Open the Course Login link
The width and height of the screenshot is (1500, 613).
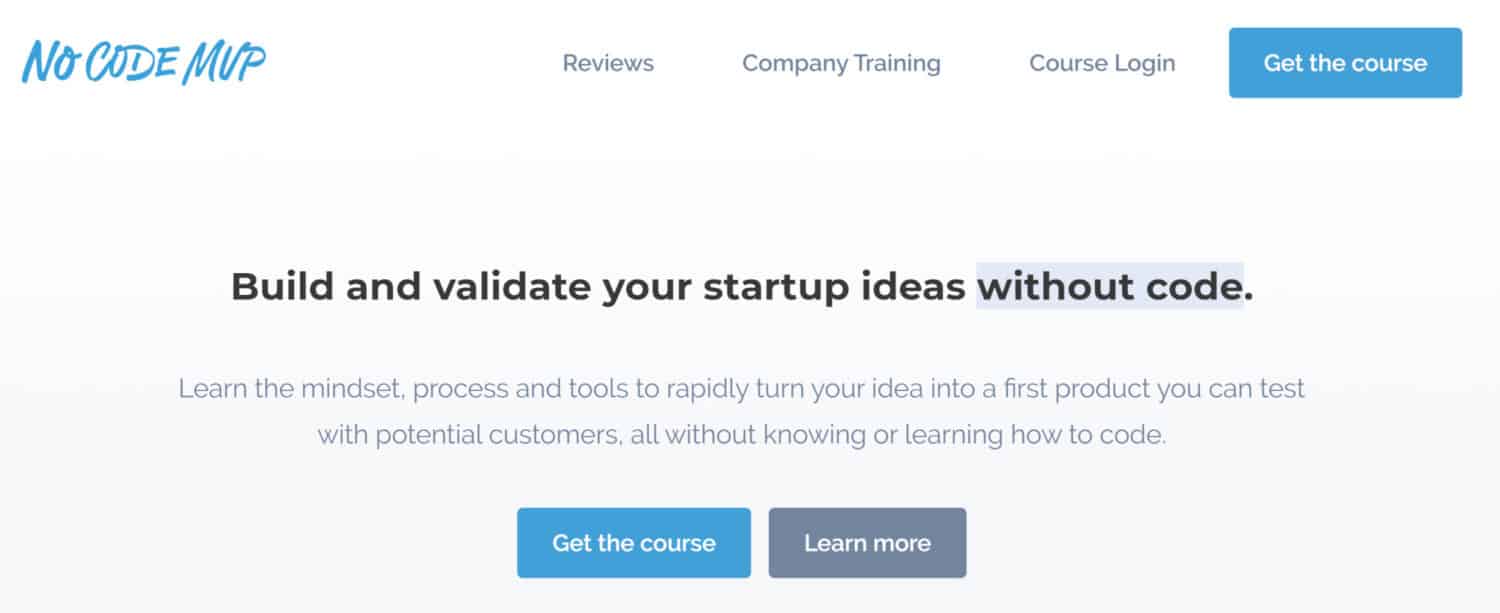point(1102,63)
